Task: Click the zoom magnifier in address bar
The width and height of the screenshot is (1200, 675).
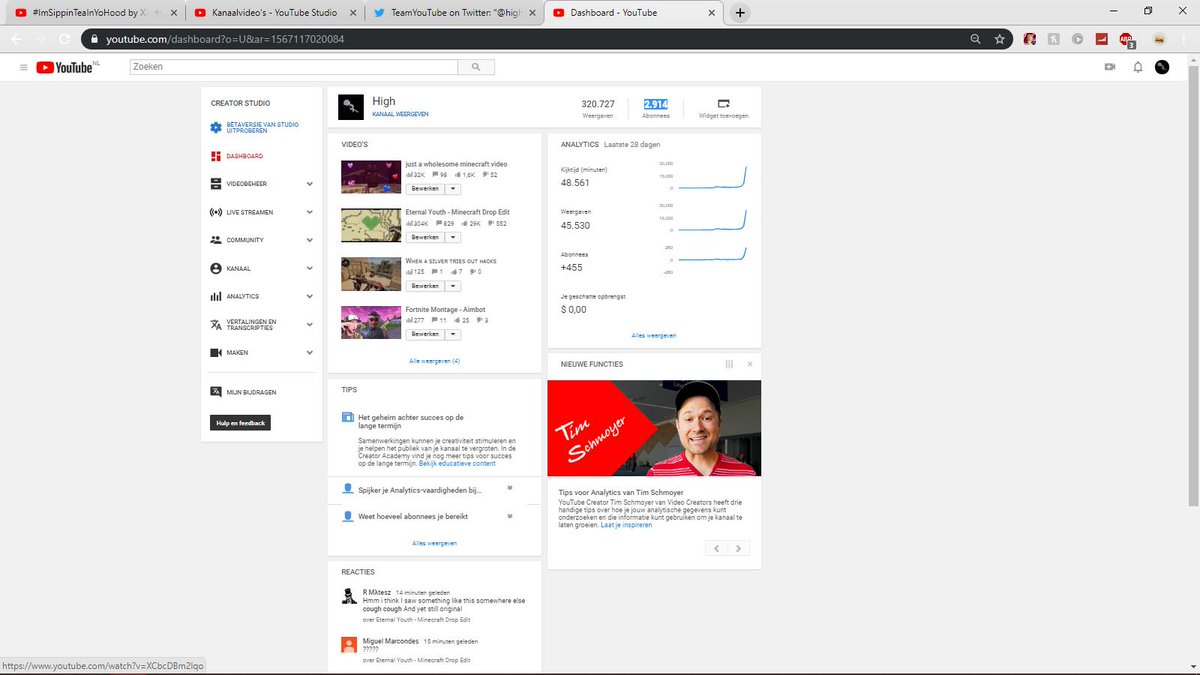Action: (x=975, y=39)
